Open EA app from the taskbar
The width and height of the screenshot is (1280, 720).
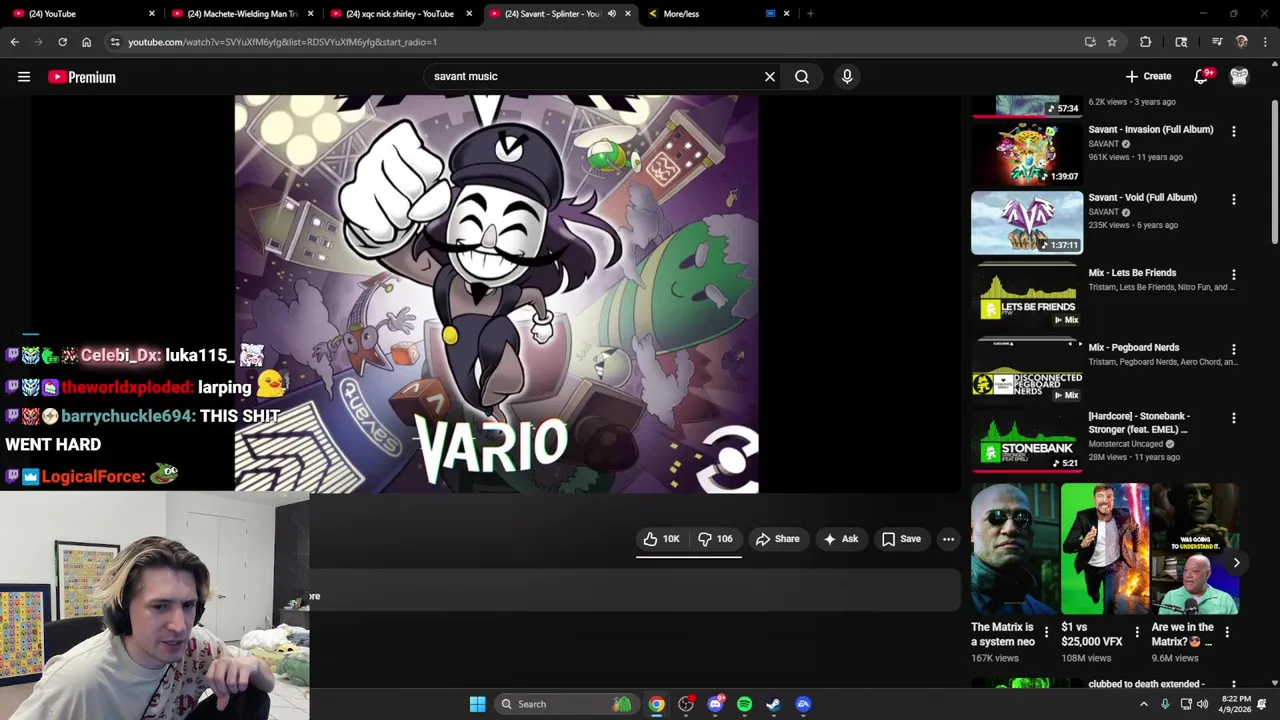point(803,704)
